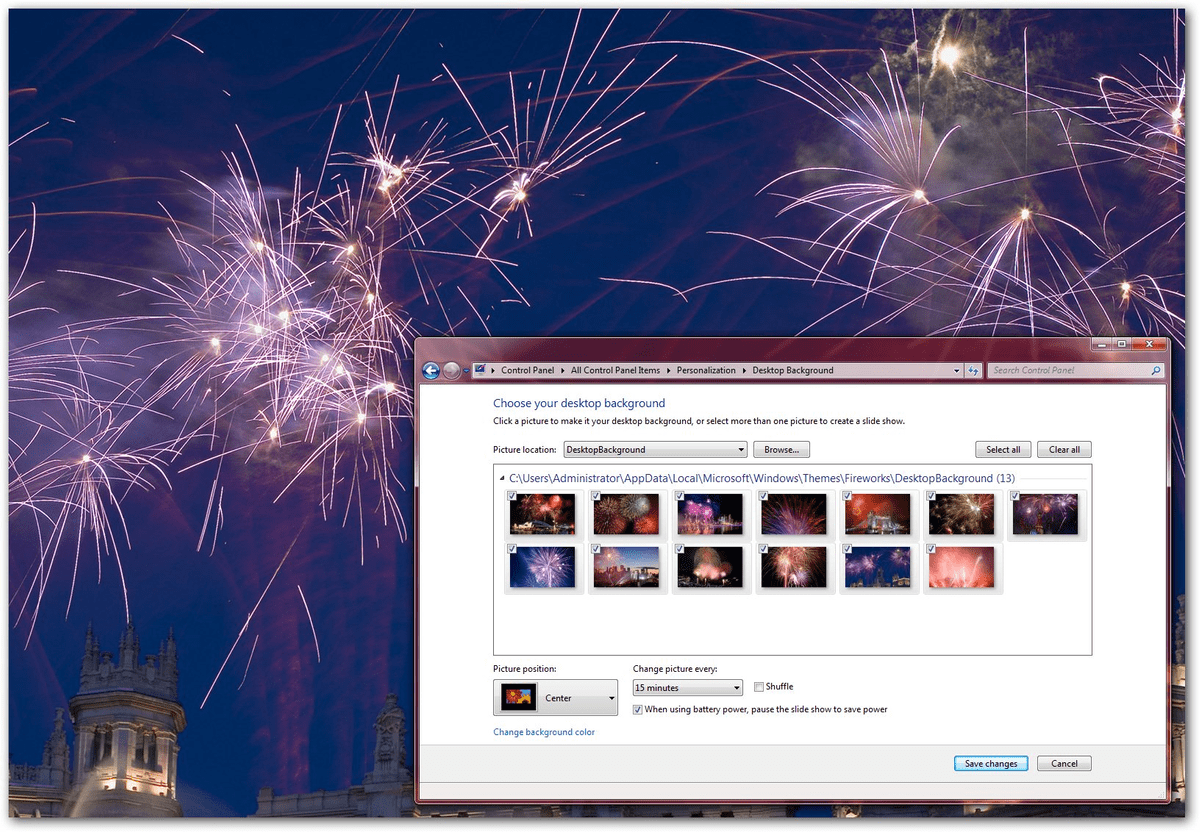Enable the Shuffle checkbox
This screenshot has height=832, width=1200.
758,686
